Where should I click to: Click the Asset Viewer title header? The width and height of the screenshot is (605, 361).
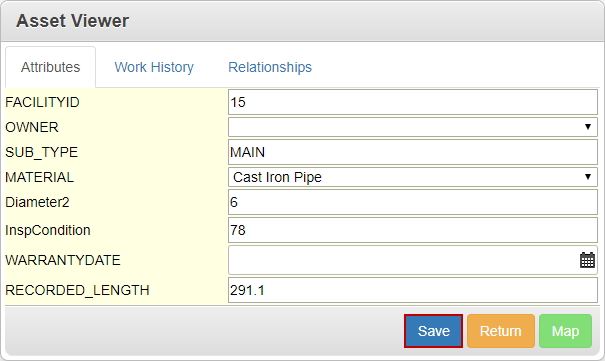click(x=73, y=21)
